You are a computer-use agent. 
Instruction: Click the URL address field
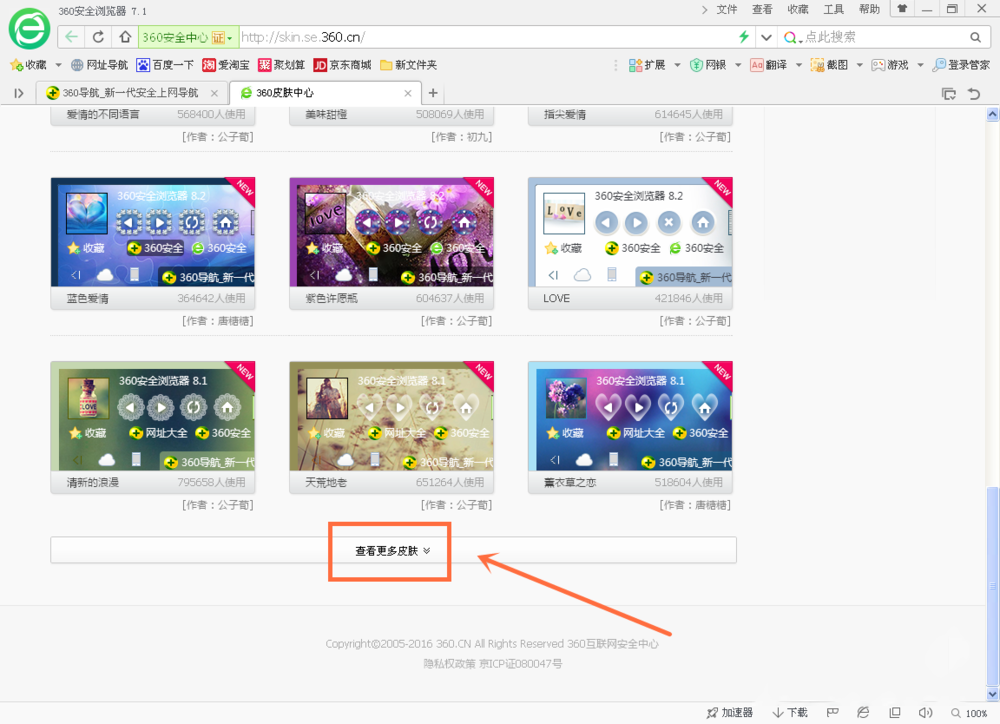click(488, 37)
